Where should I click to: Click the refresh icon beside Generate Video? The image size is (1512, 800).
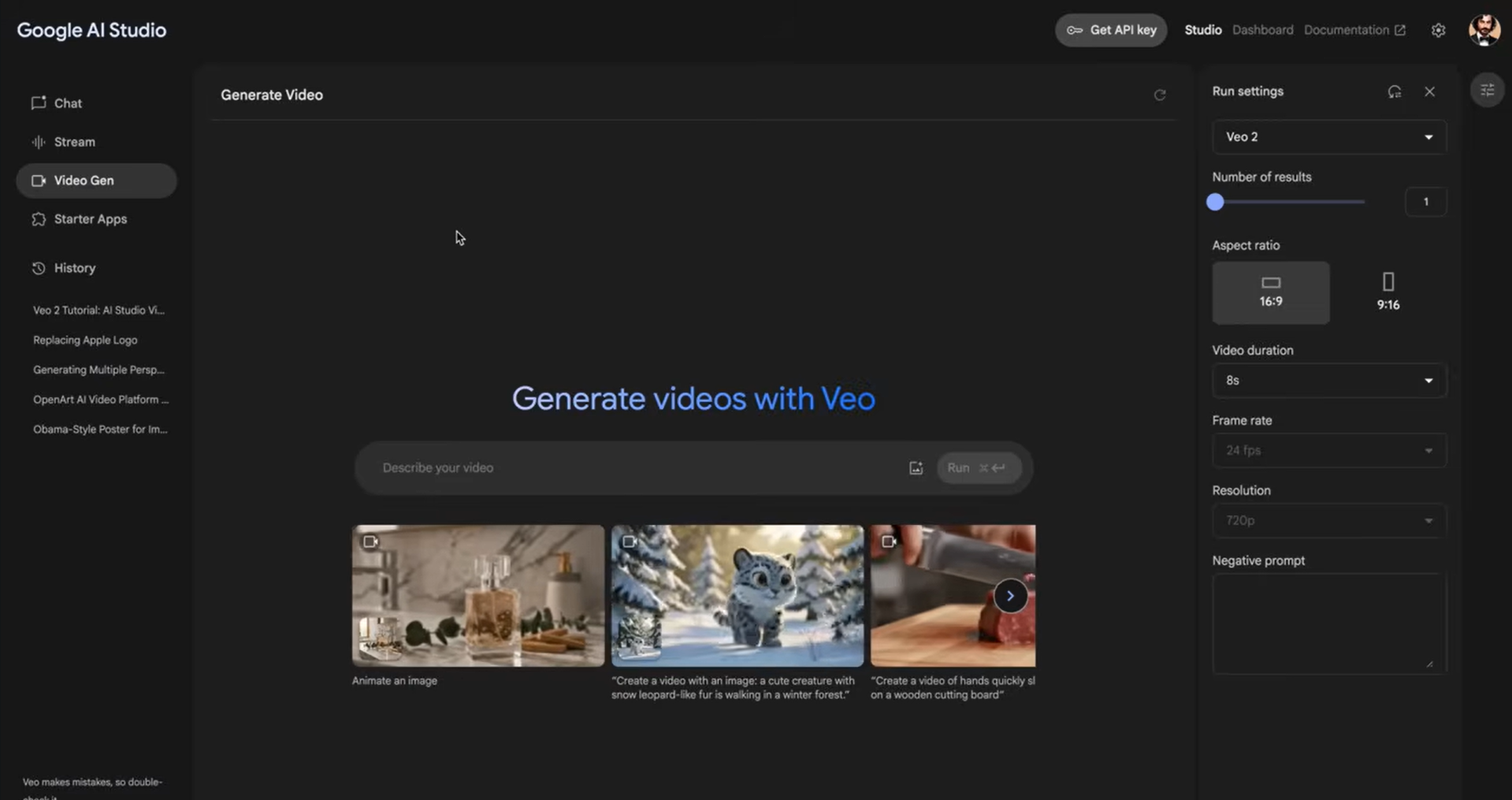(1160, 95)
